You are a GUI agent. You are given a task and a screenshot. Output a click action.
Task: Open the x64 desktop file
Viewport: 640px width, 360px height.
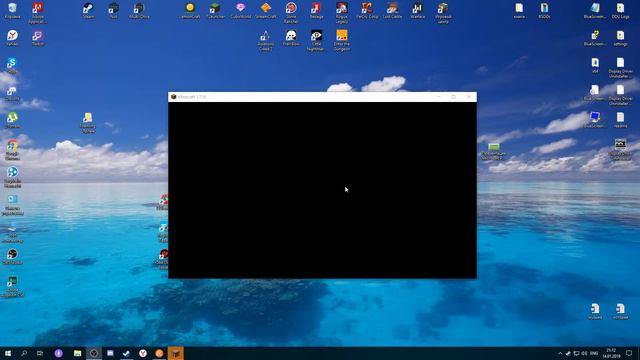point(595,65)
